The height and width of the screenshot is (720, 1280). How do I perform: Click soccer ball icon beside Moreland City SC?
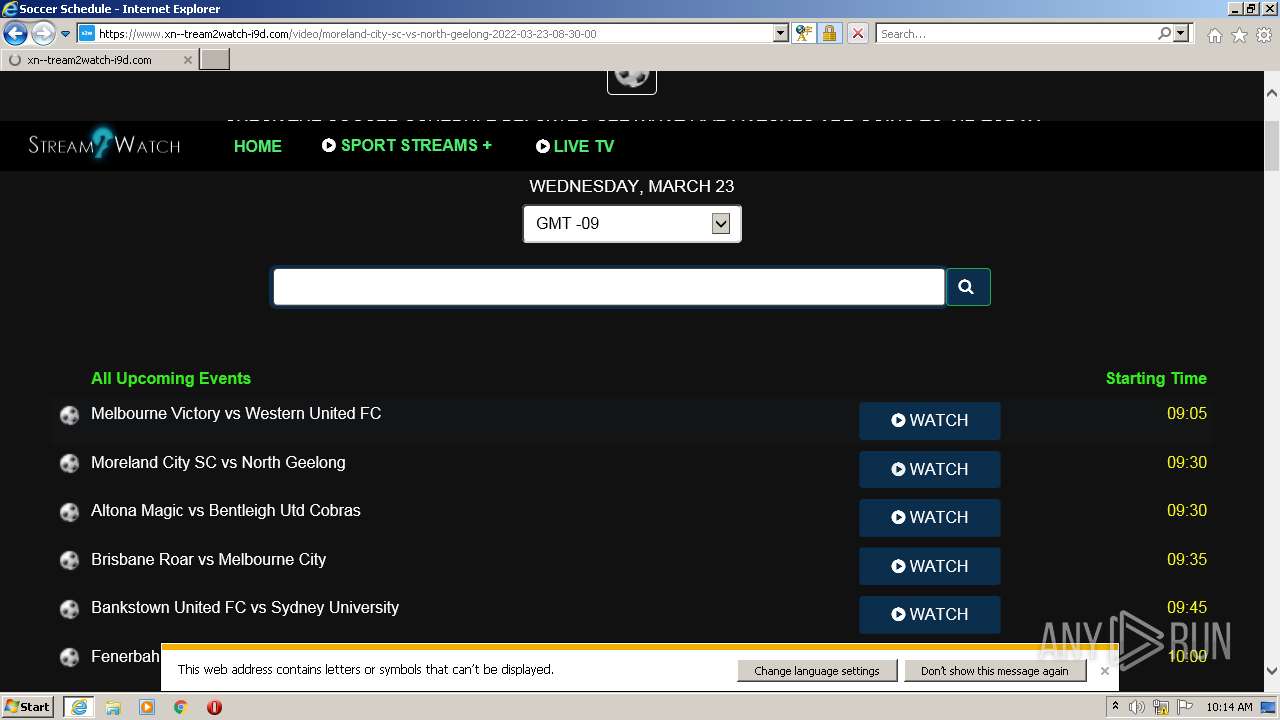69,464
